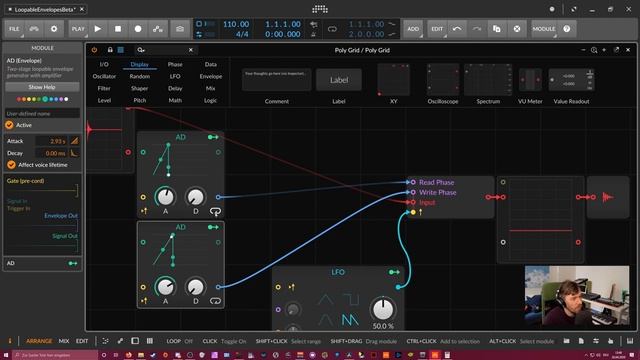Toggle loop button on top AD module

[215, 211]
